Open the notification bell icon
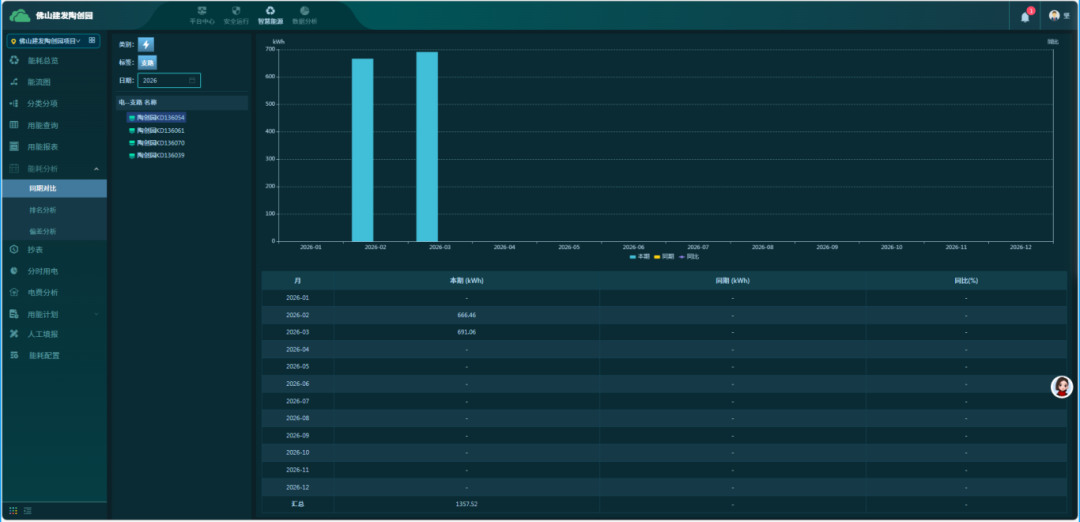 click(1025, 16)
